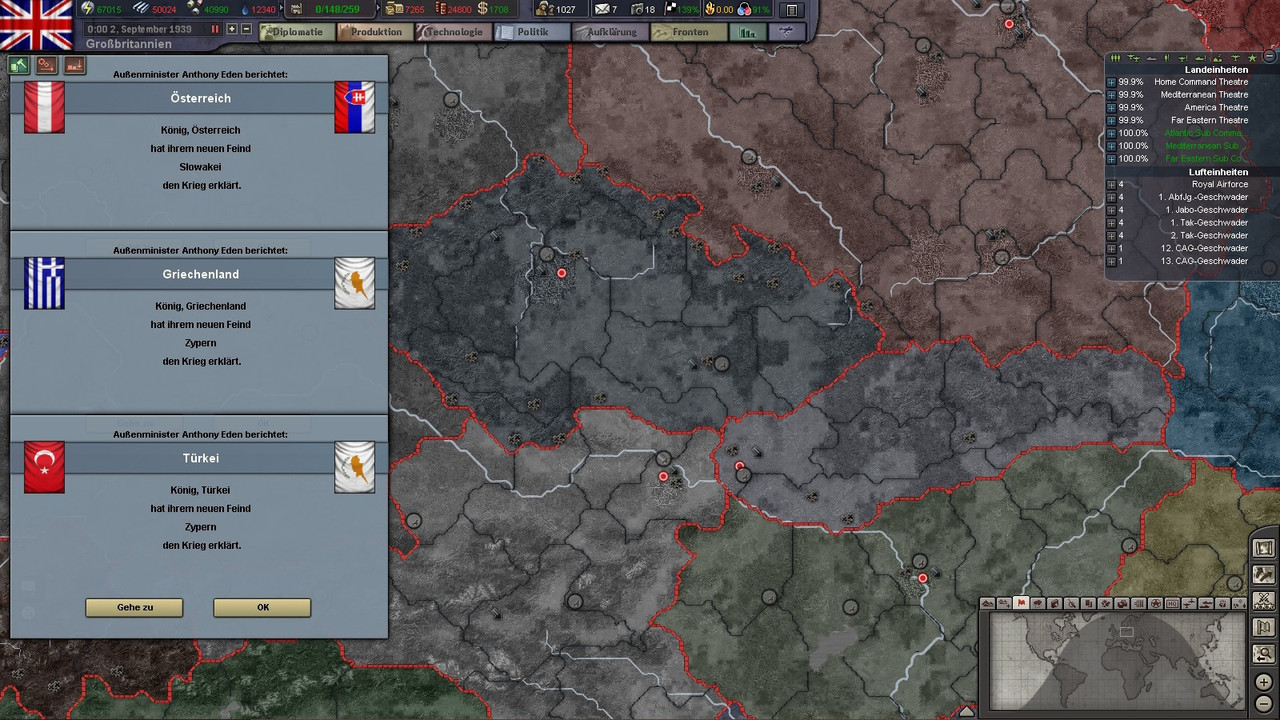Select the aircraft map mode icon

[1189, 603]
